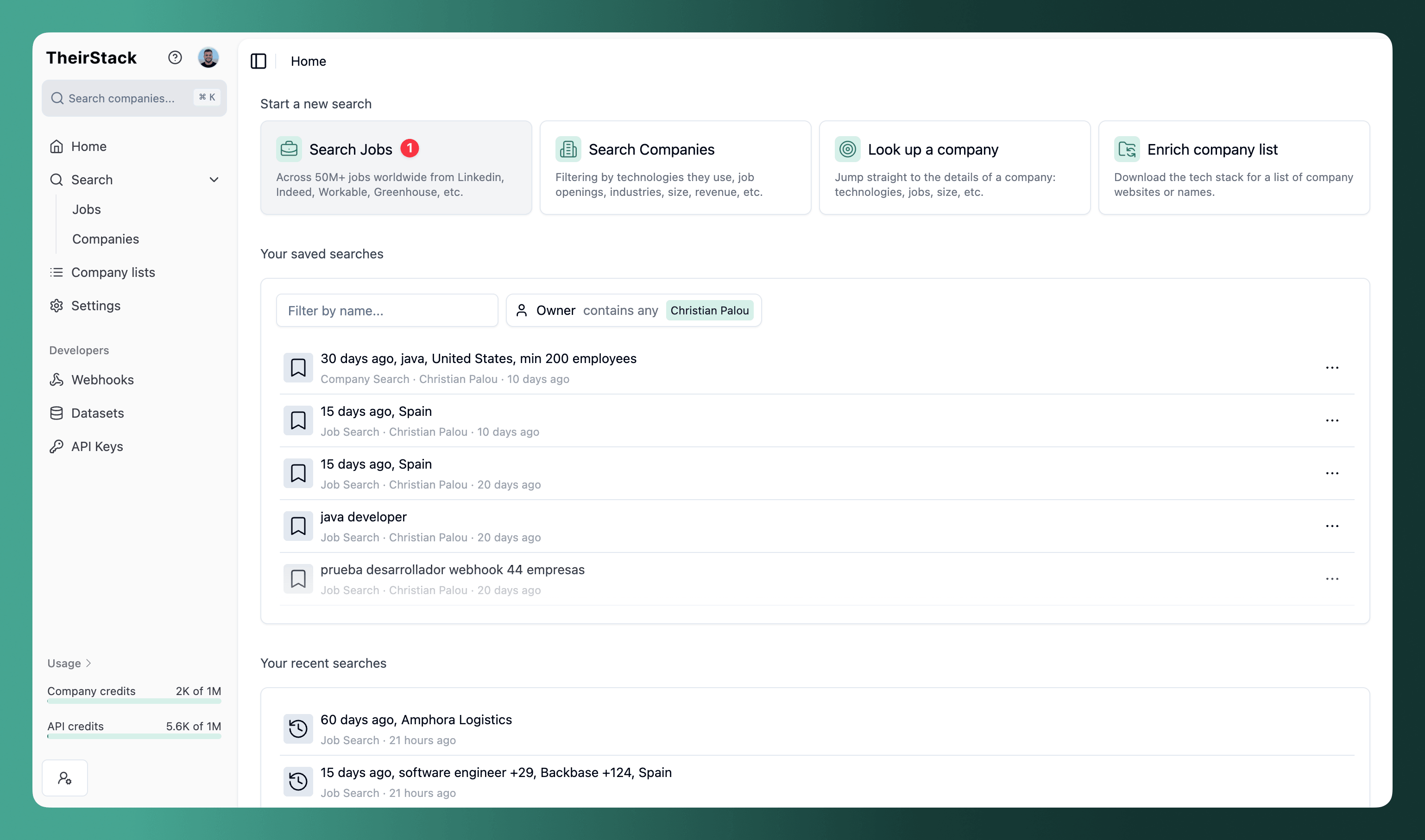This screenshot has width=1425, height=840.
Task: Open options menu for java developer search
Action: [x=1331, y=526]
